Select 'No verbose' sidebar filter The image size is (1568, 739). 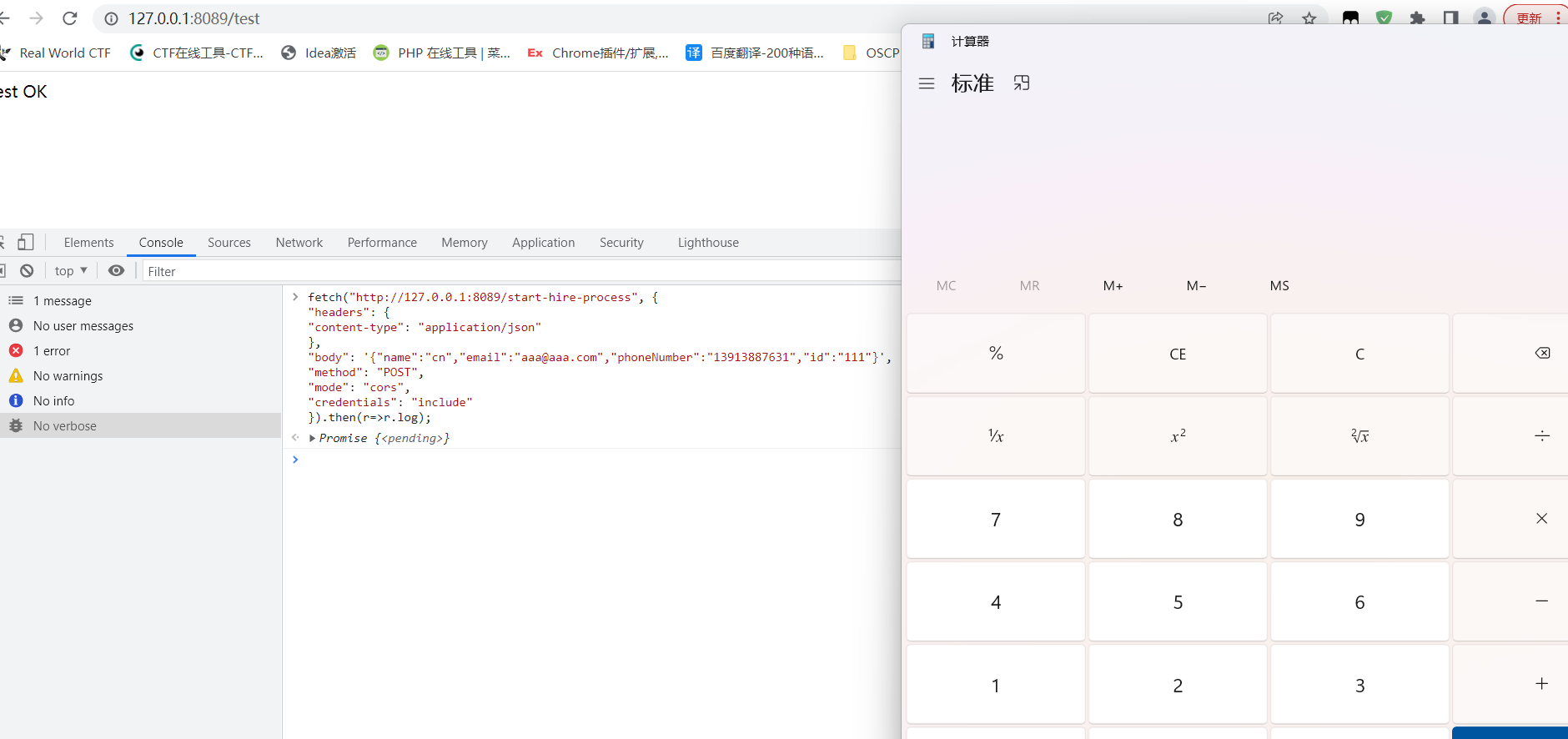pyautogui.click(x=140, y=425)
